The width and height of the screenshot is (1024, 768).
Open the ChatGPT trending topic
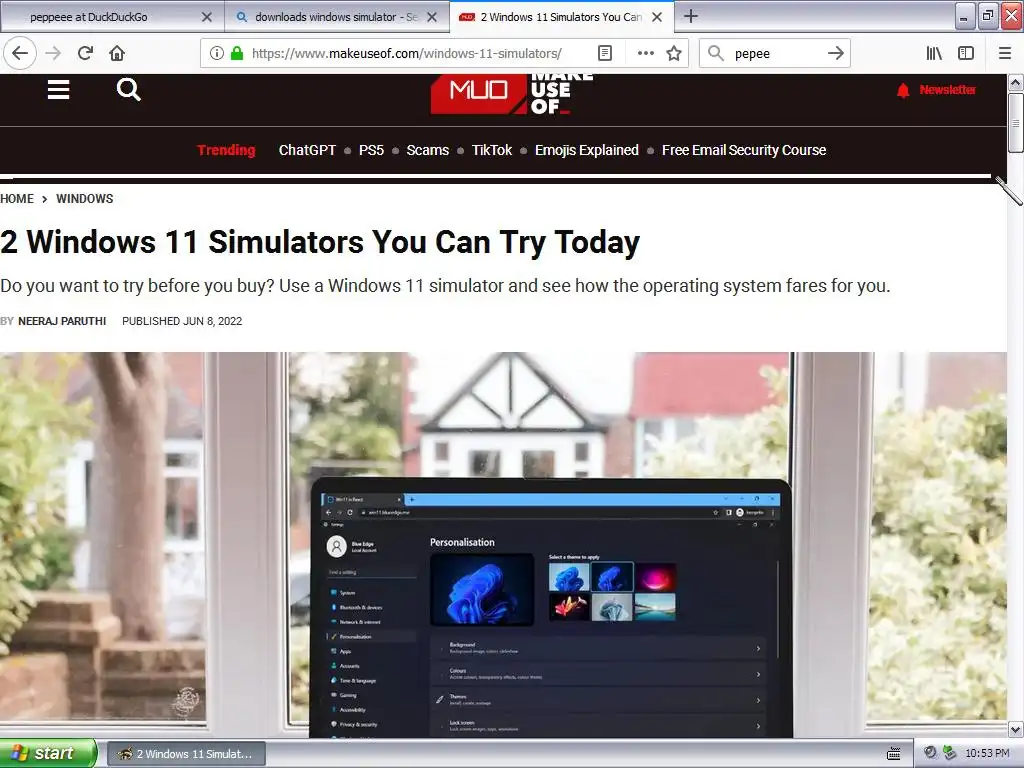[307, 150]
